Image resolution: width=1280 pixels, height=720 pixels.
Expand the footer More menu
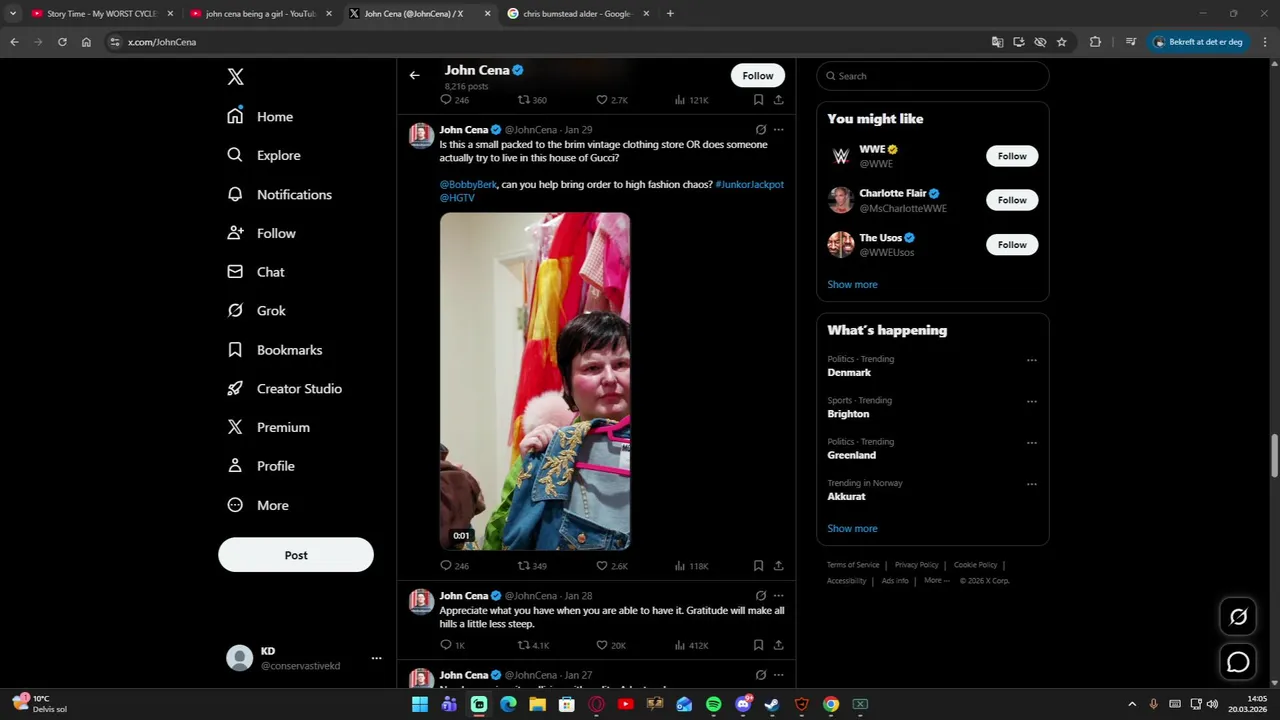click(936, 581)
